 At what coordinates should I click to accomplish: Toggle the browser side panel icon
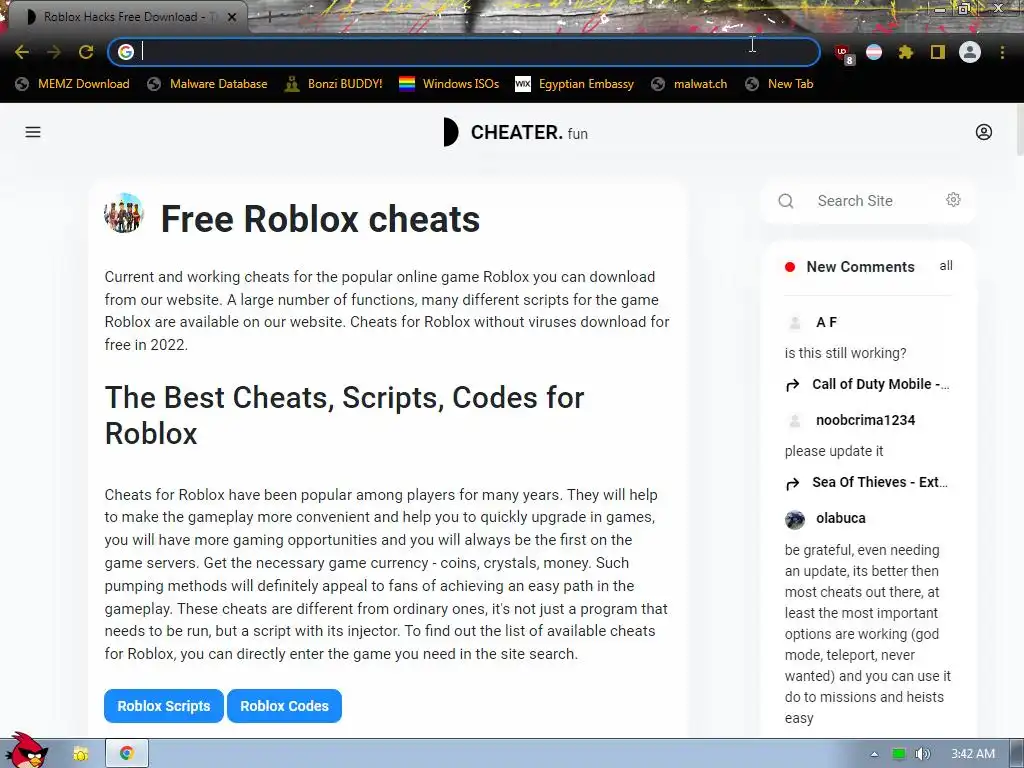938,52
